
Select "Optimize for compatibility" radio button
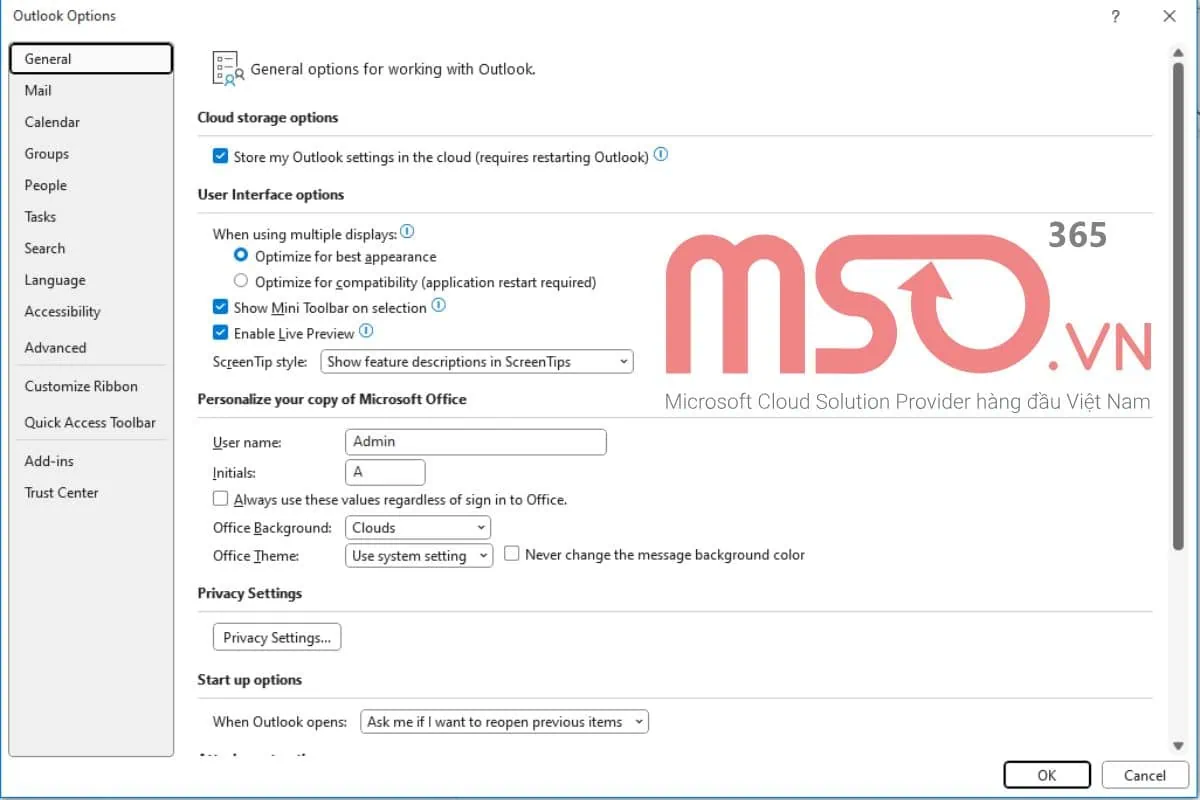pos(240,281)
